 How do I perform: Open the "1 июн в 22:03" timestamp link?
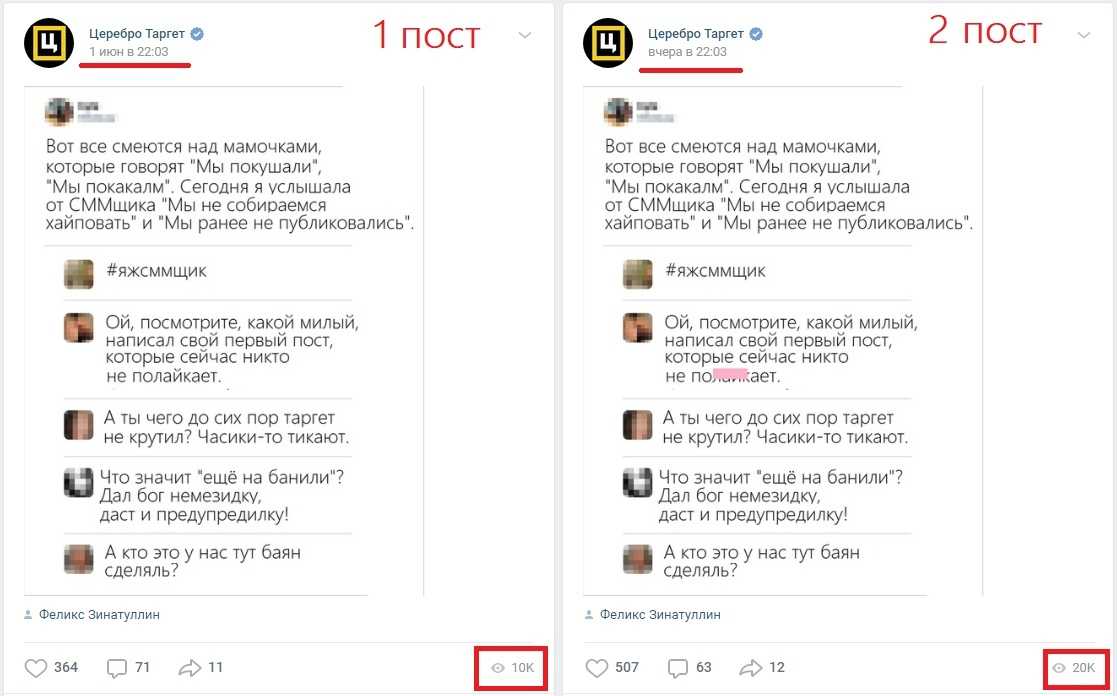(129, 51)
